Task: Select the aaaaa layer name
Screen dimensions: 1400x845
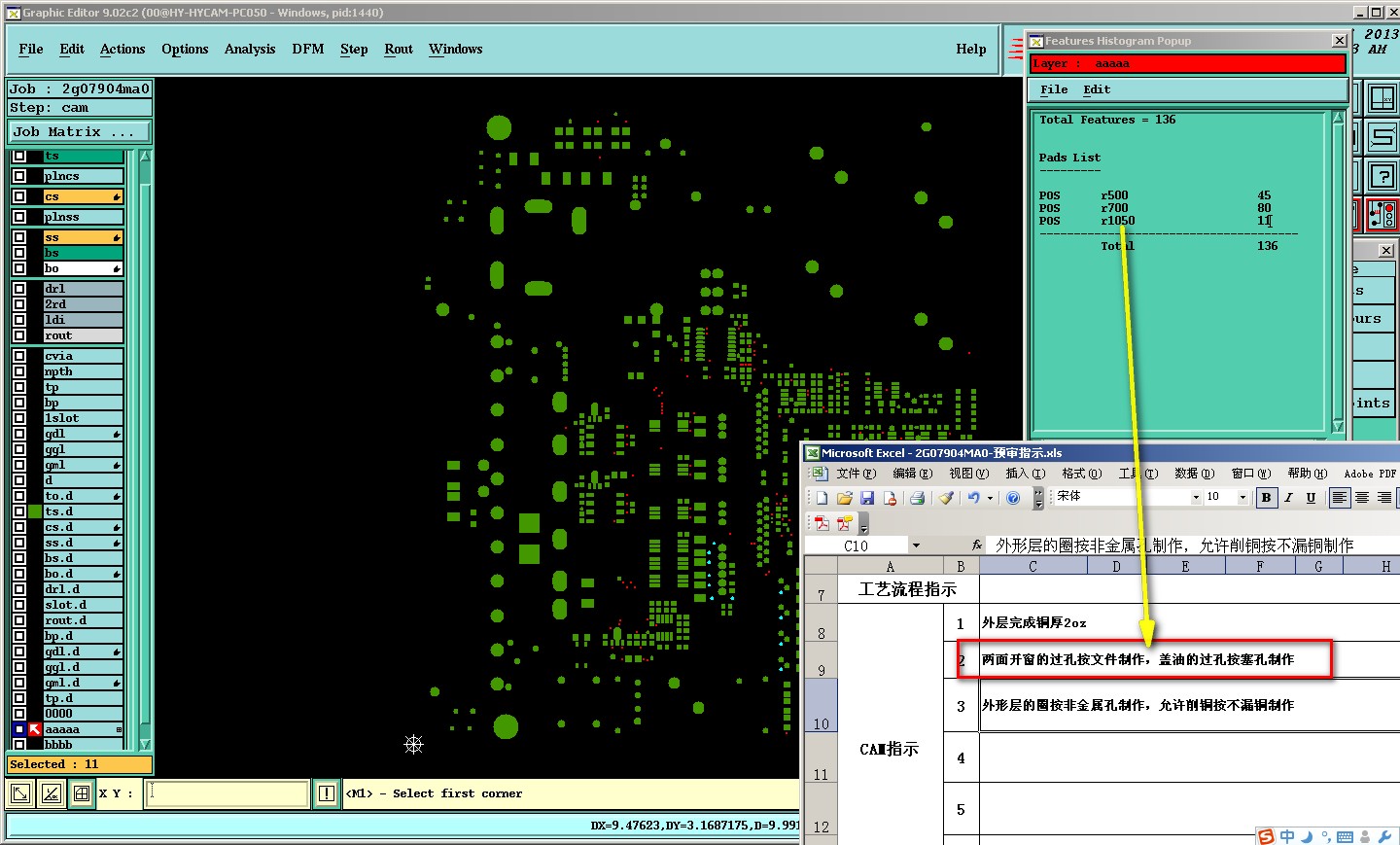Action: 62,729
